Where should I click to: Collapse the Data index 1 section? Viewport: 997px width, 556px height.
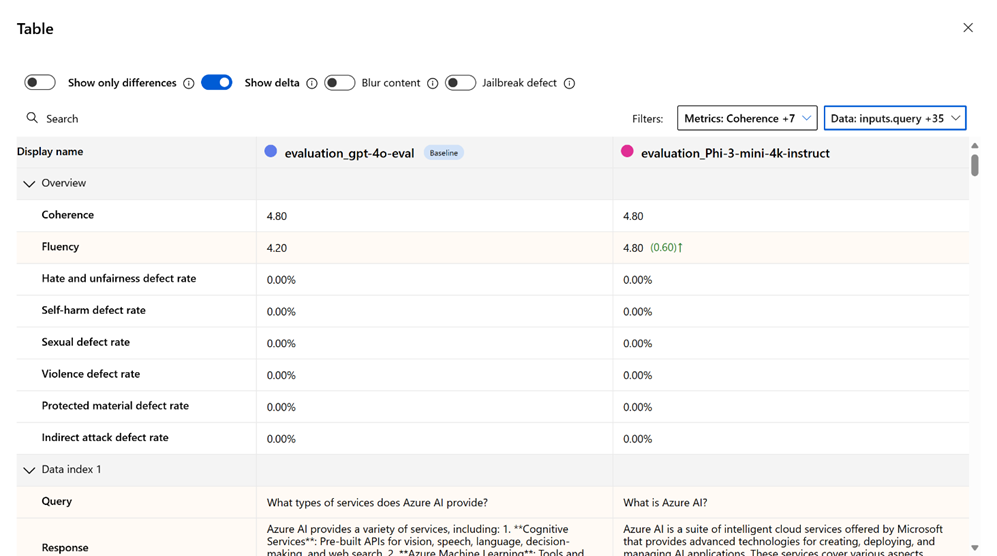[29, 470]
